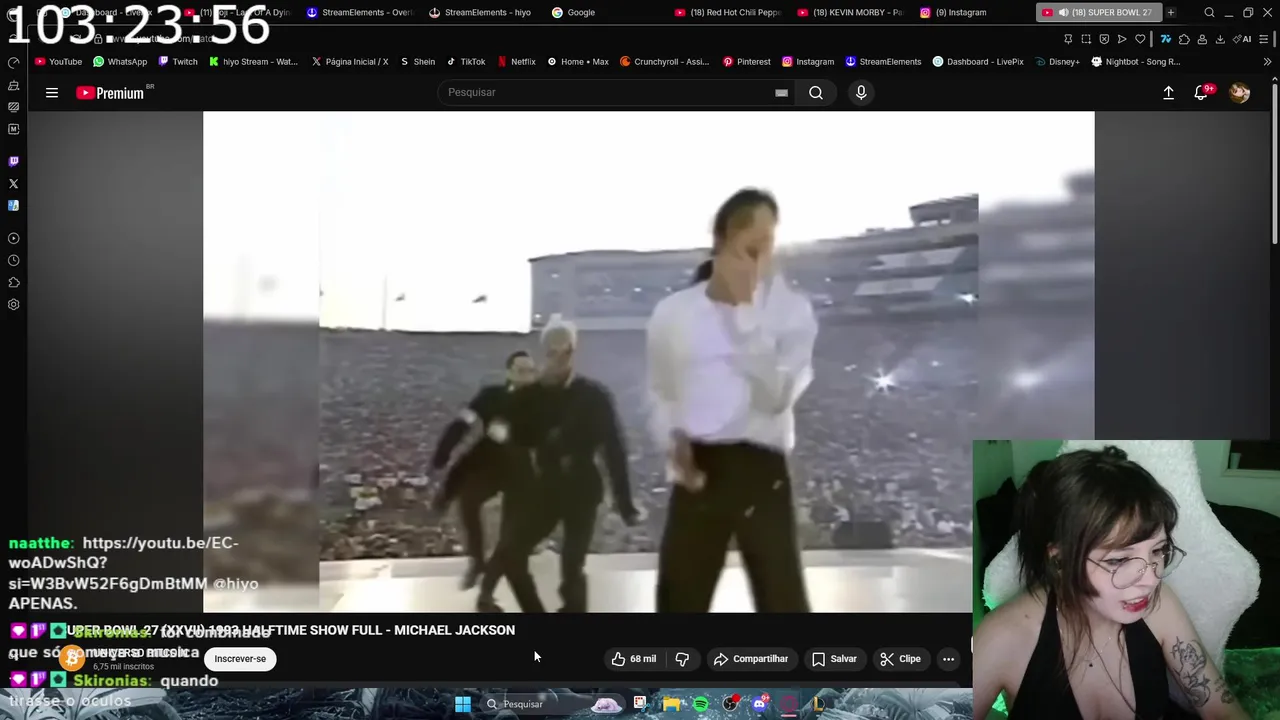
Task: Open easy setup sliders icon
Action: pos(1265,39)
